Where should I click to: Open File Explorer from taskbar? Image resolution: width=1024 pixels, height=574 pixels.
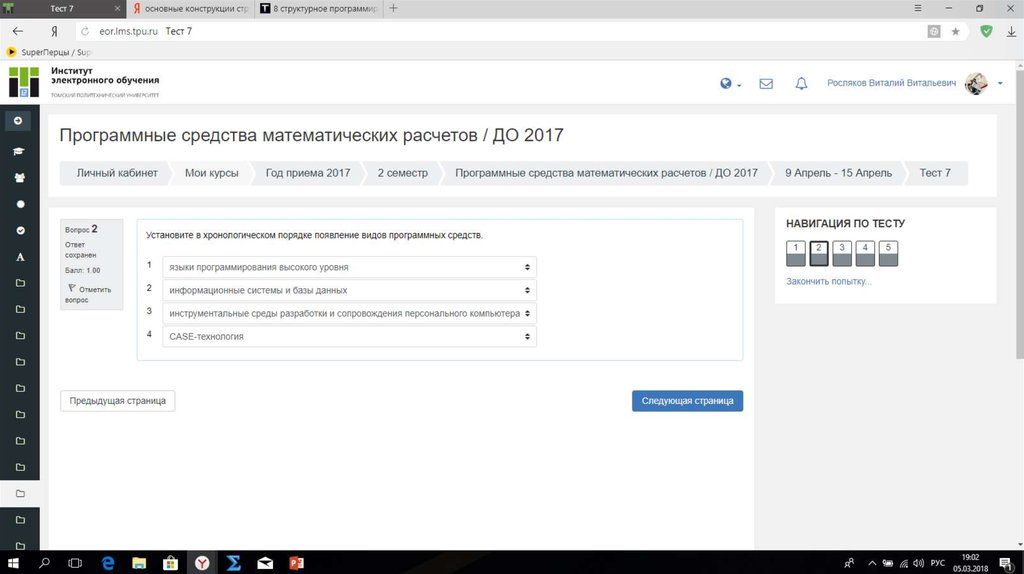pyautogui.click(x=139, y=563)
